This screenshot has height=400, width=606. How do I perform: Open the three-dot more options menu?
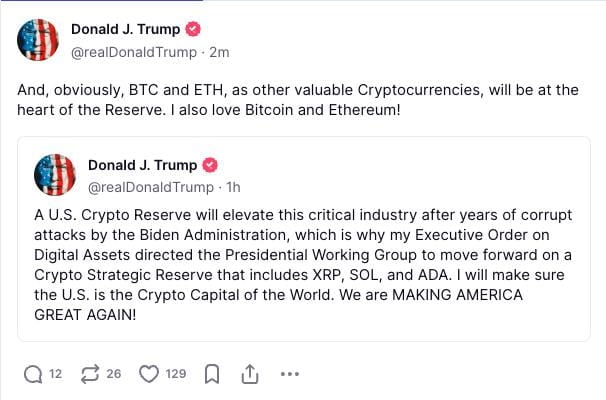click(x=290, y=374)
